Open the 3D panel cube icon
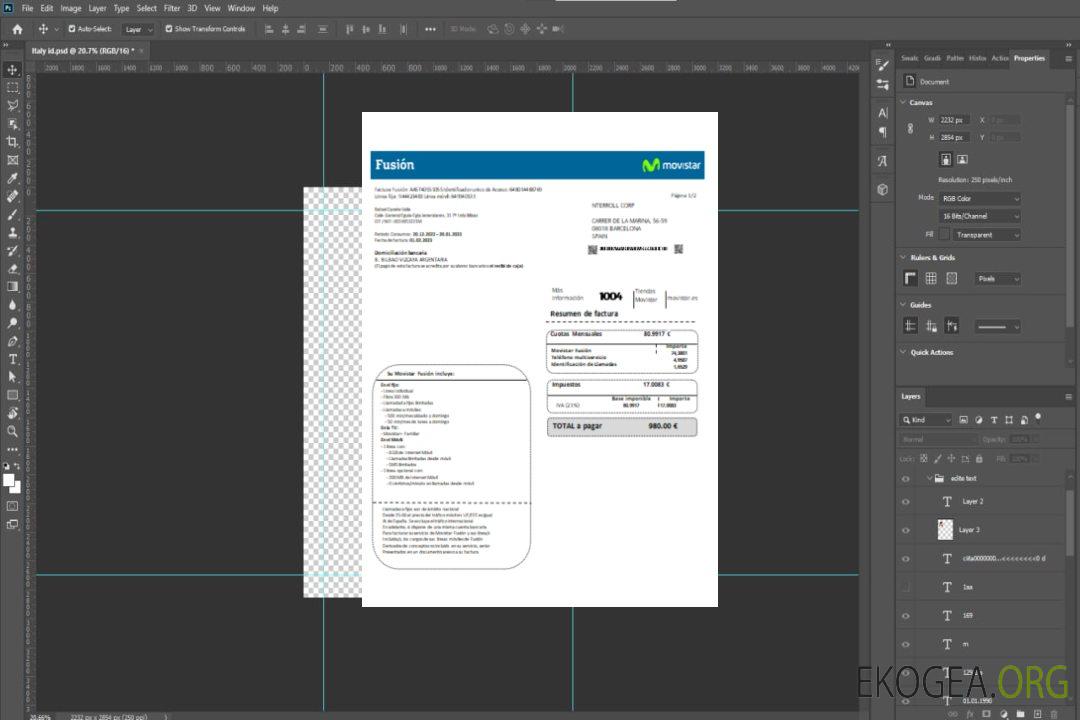Viewport: 1080px width, 720px height. click(883, 189)
